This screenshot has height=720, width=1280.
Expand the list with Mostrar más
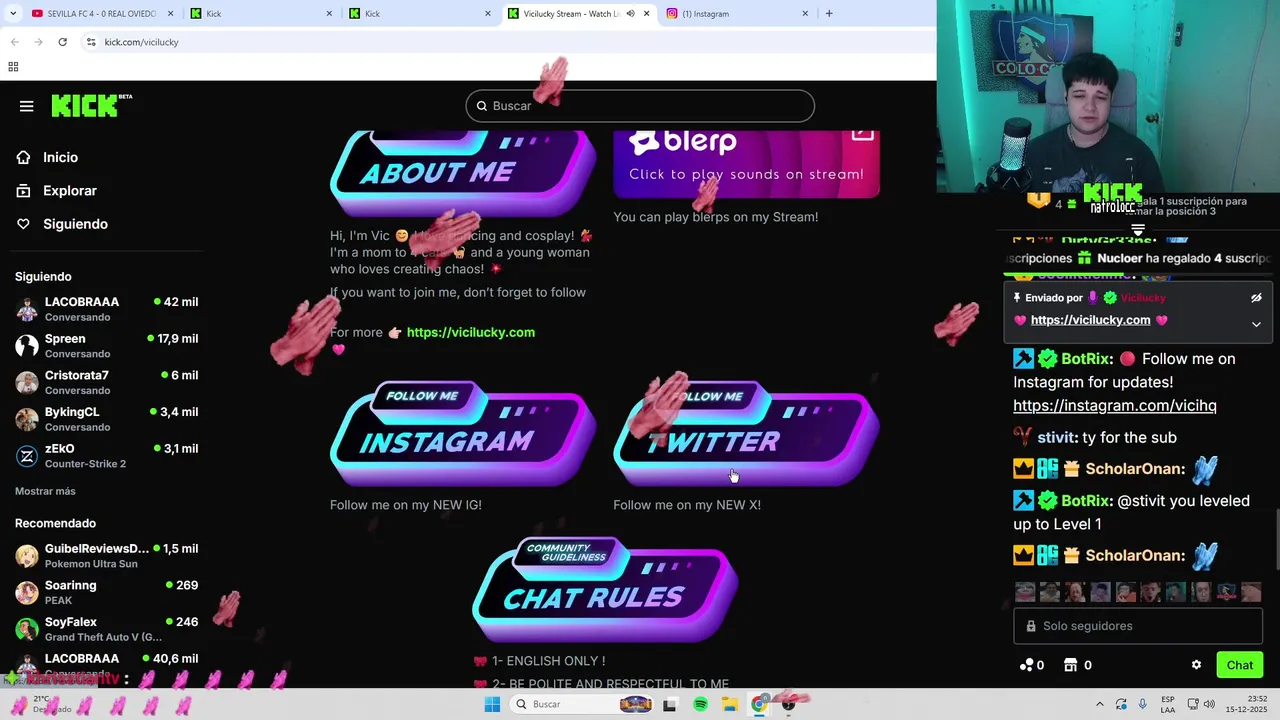pos(45,491)
